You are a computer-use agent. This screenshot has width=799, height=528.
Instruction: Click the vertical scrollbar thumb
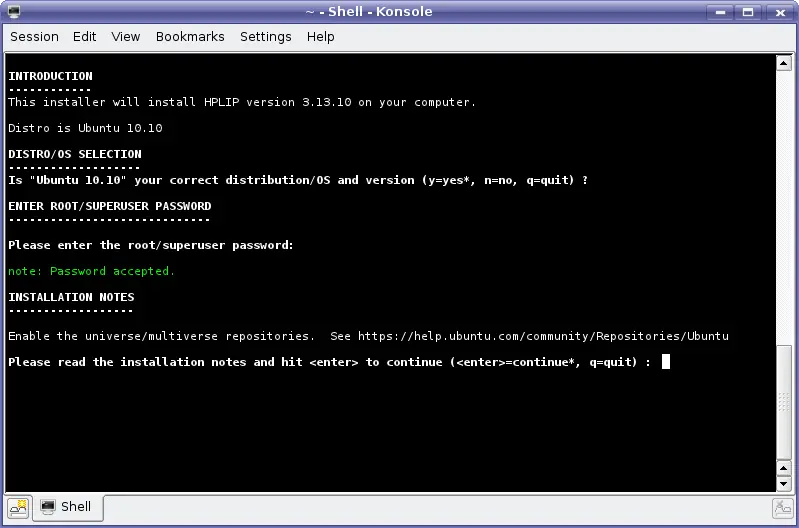tap(783, 403)
